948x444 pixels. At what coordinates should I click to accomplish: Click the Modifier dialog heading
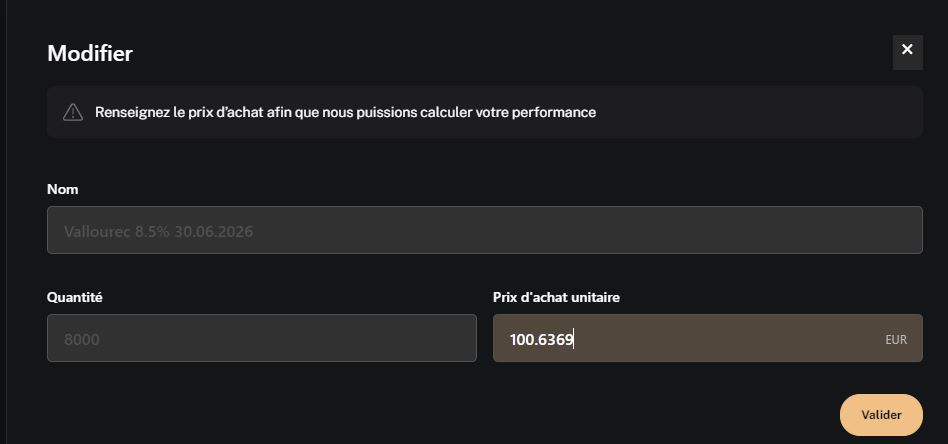[x=90, y=53]
